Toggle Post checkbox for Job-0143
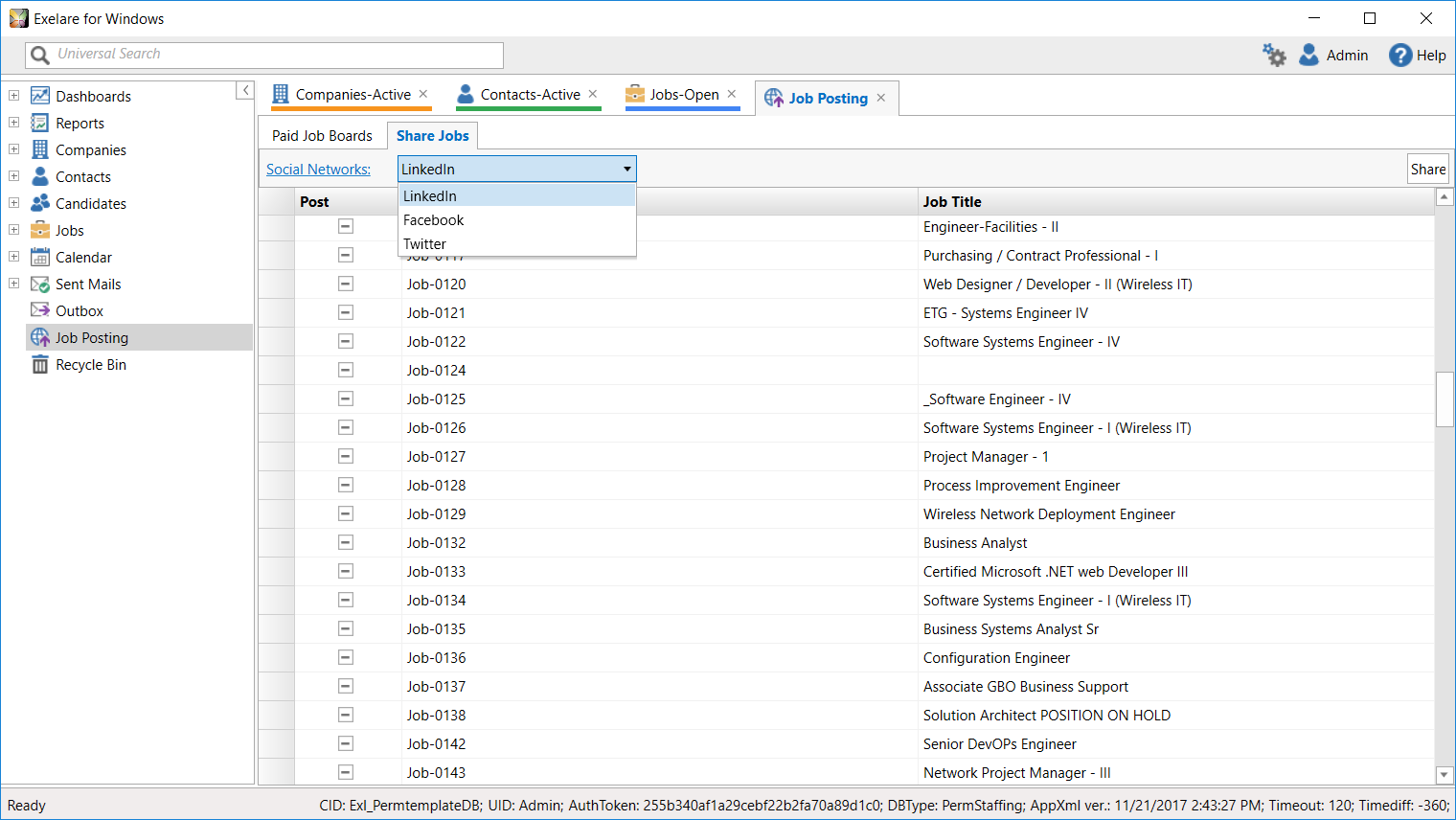Image resolution: width=1456 pixels, height=820 pixels. pyautogui.click(x=346, y=772)
